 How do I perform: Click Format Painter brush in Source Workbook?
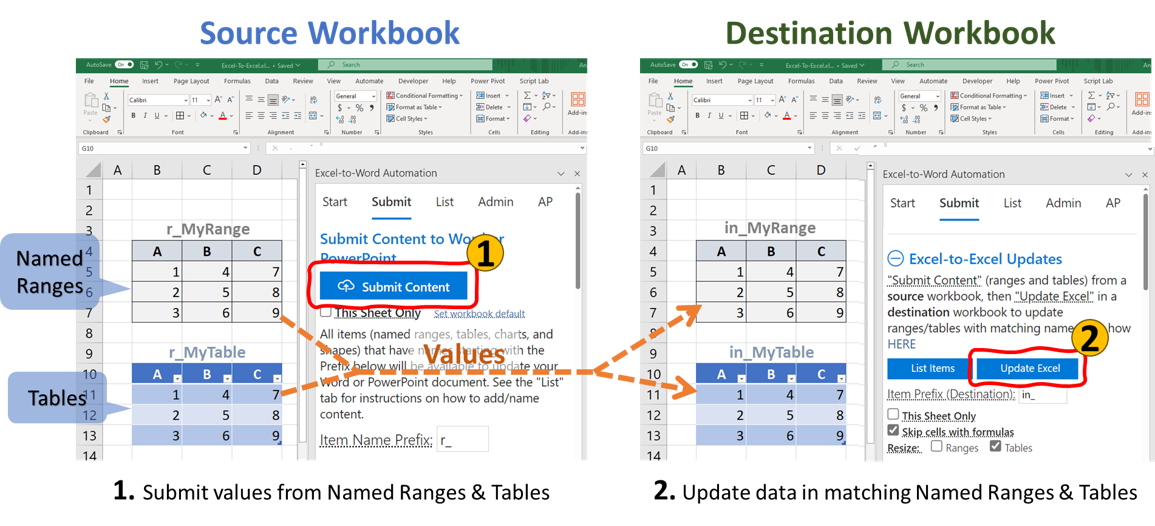107,119
